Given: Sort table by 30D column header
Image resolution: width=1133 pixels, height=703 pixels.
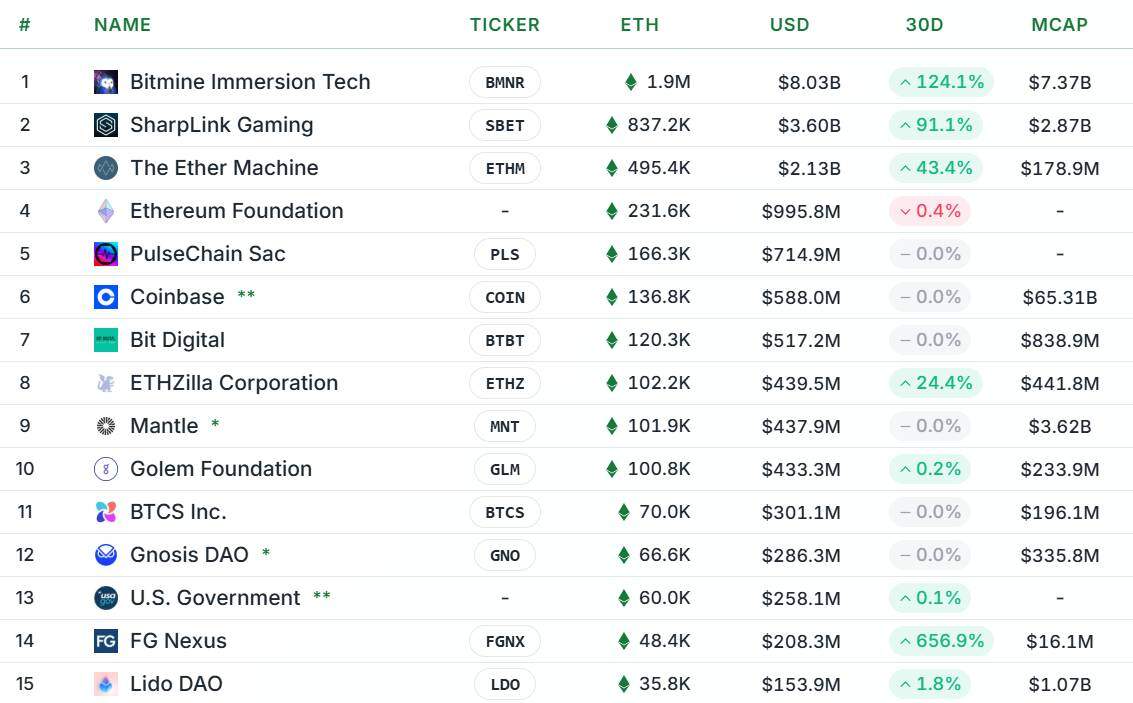Looking at the screenshot, I should (x=924, y=25).
